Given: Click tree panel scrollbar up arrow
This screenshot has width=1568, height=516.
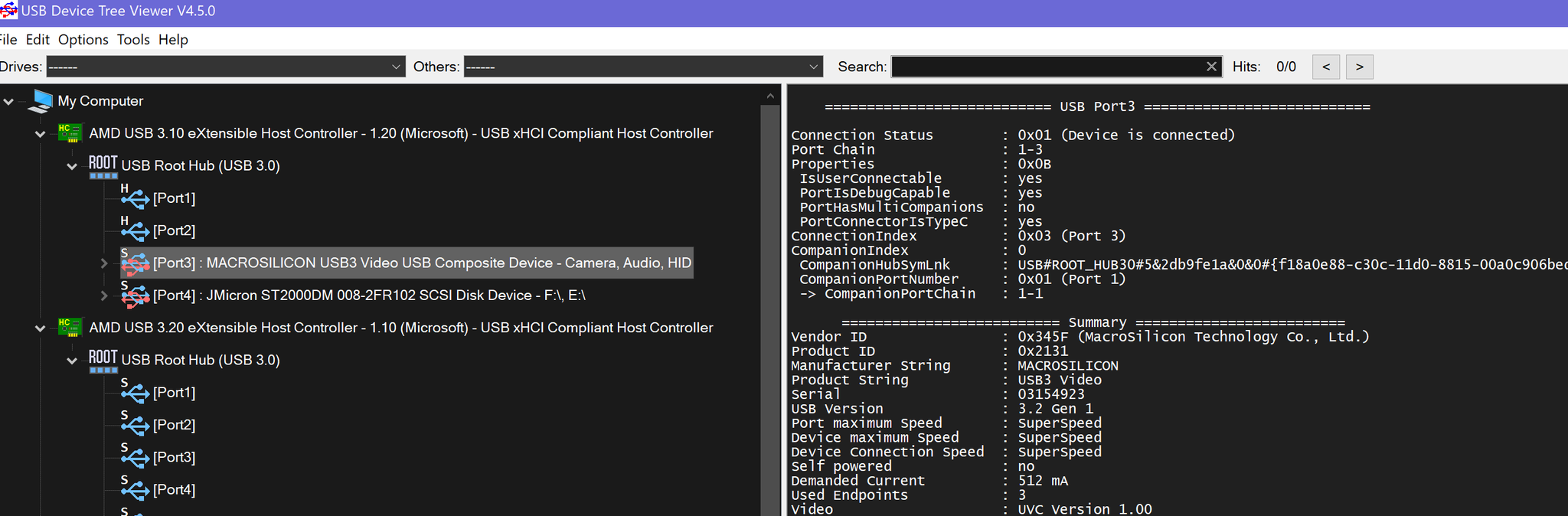Looking at the screenshot, I should (x=770, y=96).
